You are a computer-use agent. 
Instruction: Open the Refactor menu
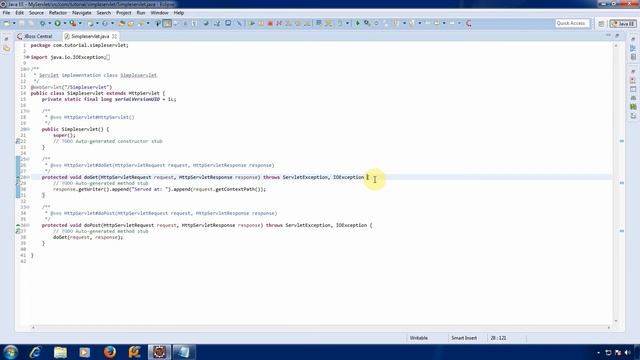[58, 13]
